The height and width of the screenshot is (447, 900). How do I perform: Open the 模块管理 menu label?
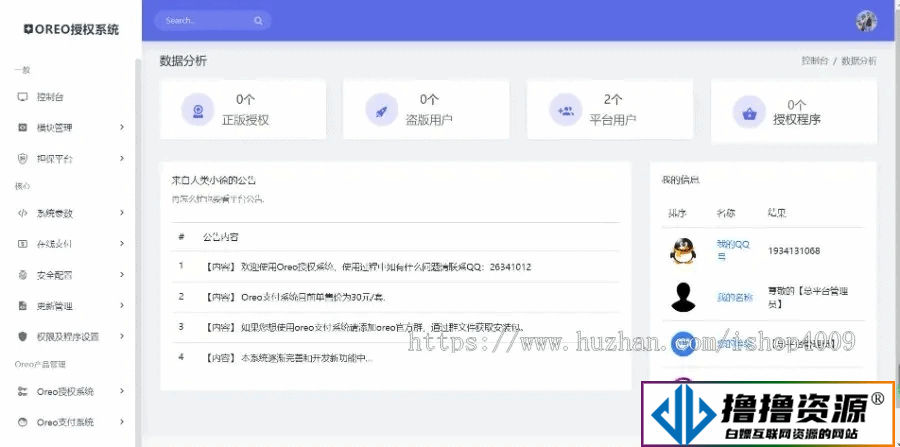[55, 127]
